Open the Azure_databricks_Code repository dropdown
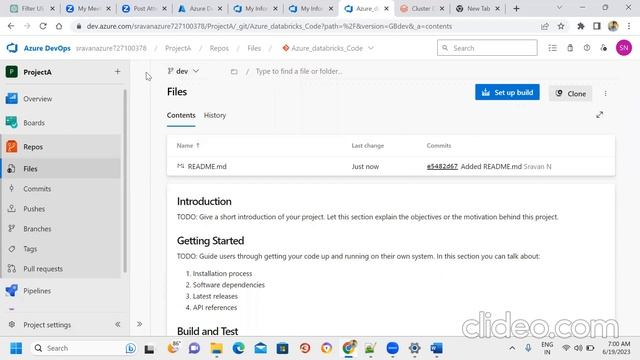640x360 pixels. [328, 48]
